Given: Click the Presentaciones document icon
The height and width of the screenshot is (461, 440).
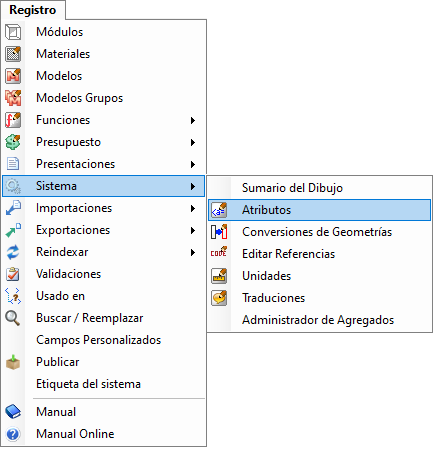Looking at the screenshot, I should [x=13, y=164].
